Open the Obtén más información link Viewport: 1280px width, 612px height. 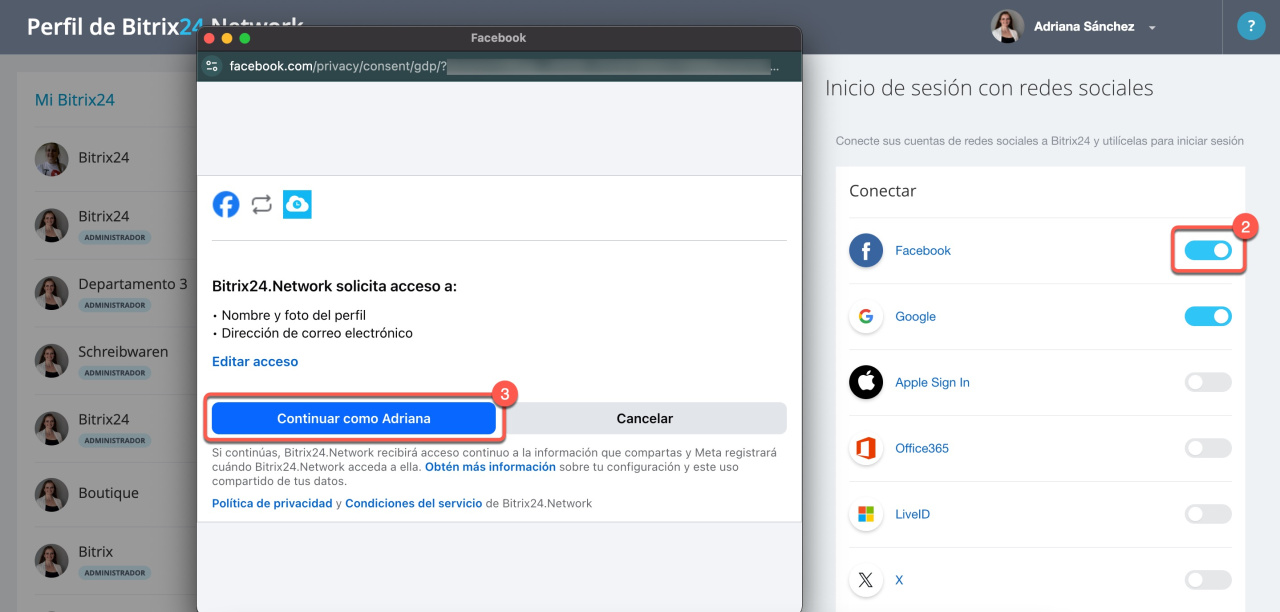pos(490,467)
